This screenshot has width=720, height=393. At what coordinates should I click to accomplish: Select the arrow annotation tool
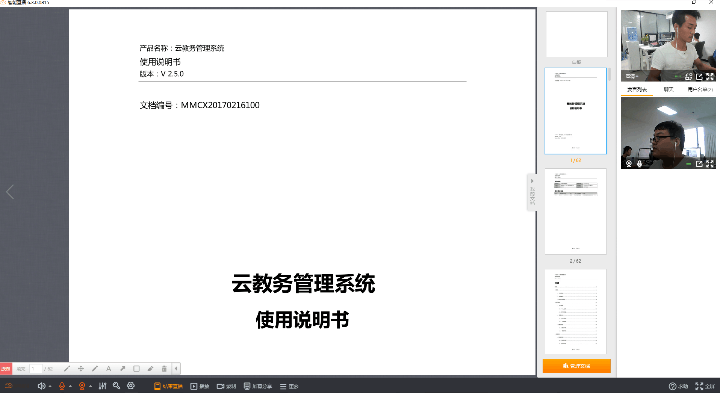click(x=123, y=369)
